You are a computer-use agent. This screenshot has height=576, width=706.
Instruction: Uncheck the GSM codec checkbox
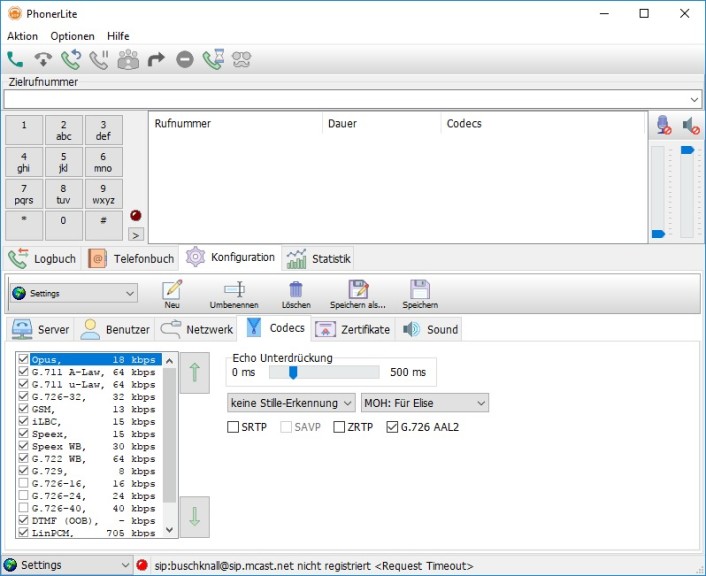(23, 408)
